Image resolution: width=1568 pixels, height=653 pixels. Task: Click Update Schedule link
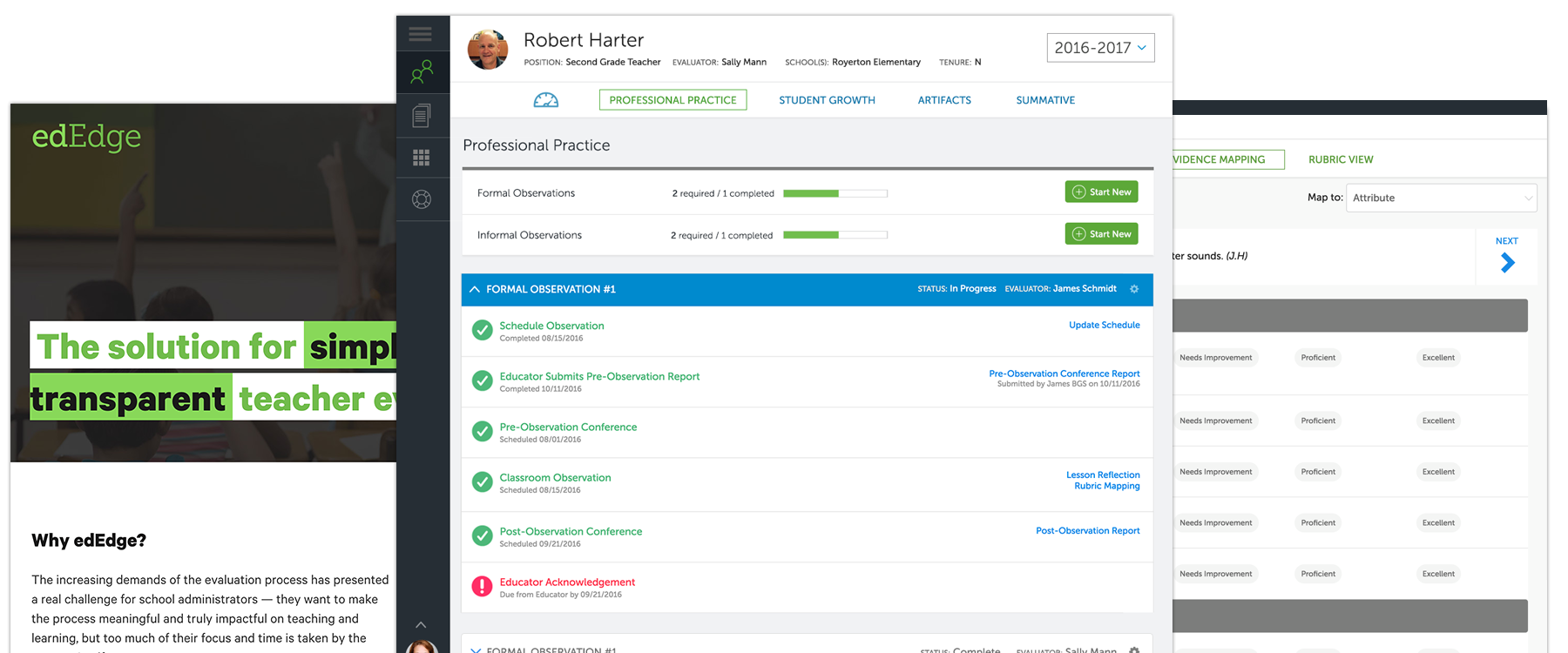click(1105, 325)
